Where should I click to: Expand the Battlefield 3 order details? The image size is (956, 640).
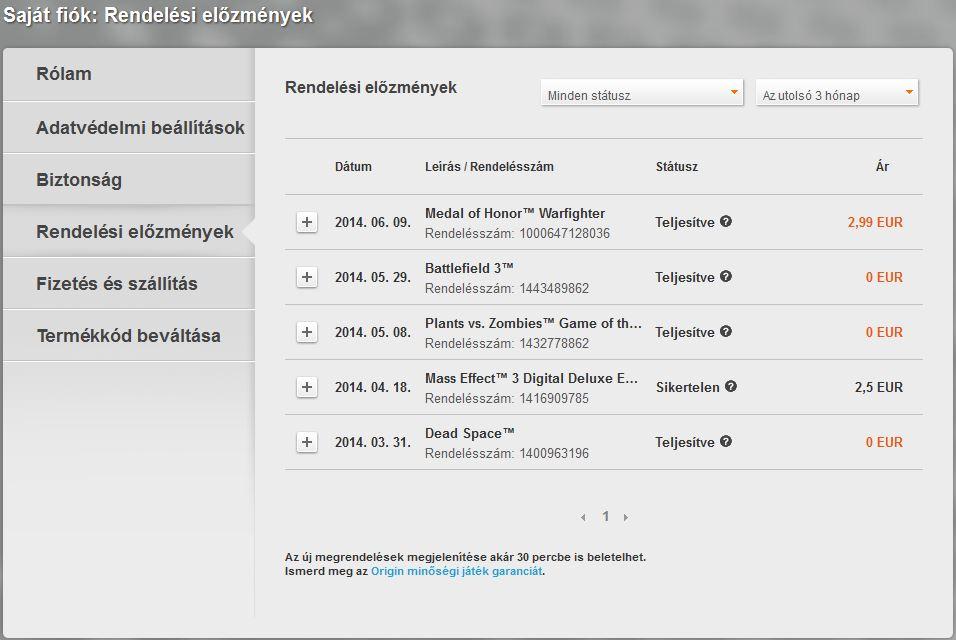click(307, 277)
